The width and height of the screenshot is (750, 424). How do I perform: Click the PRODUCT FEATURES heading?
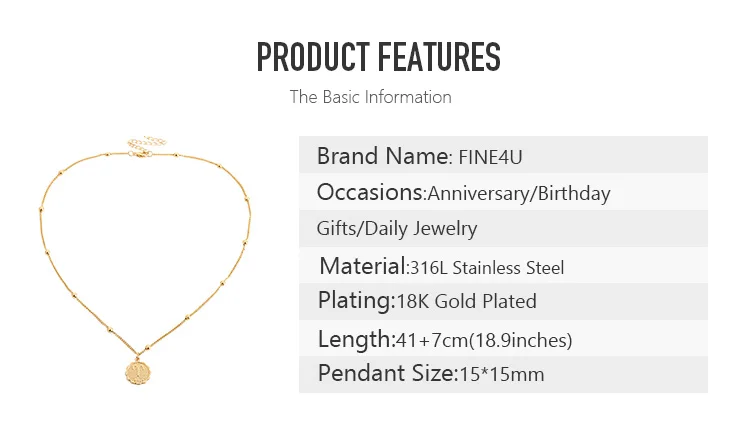click(x=378, y=57)
